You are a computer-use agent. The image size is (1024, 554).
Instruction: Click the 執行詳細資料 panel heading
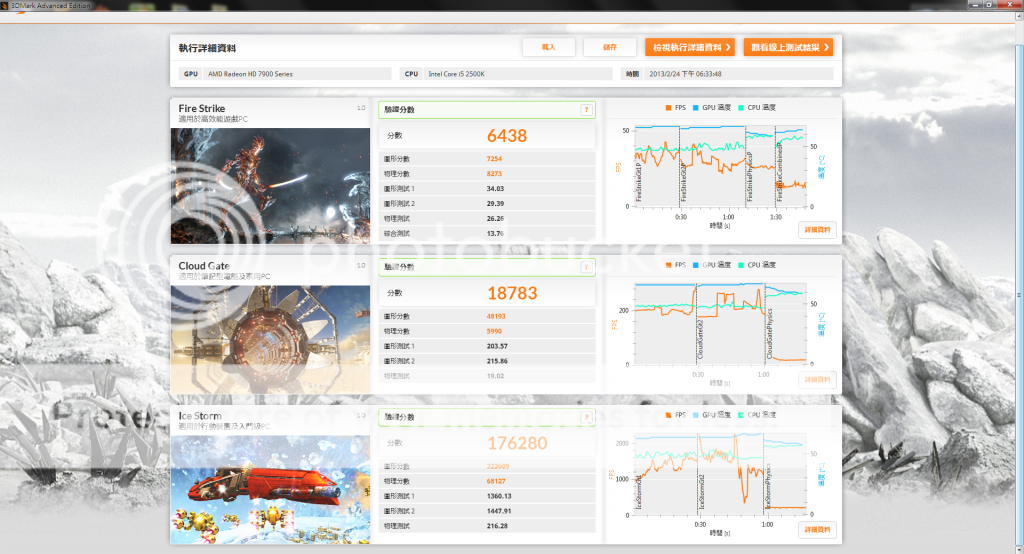point(207,48)
